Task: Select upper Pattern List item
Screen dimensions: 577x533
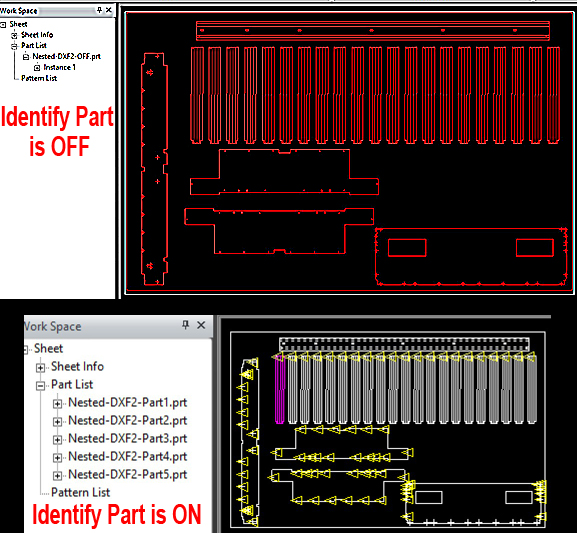Action: (39, 78)
